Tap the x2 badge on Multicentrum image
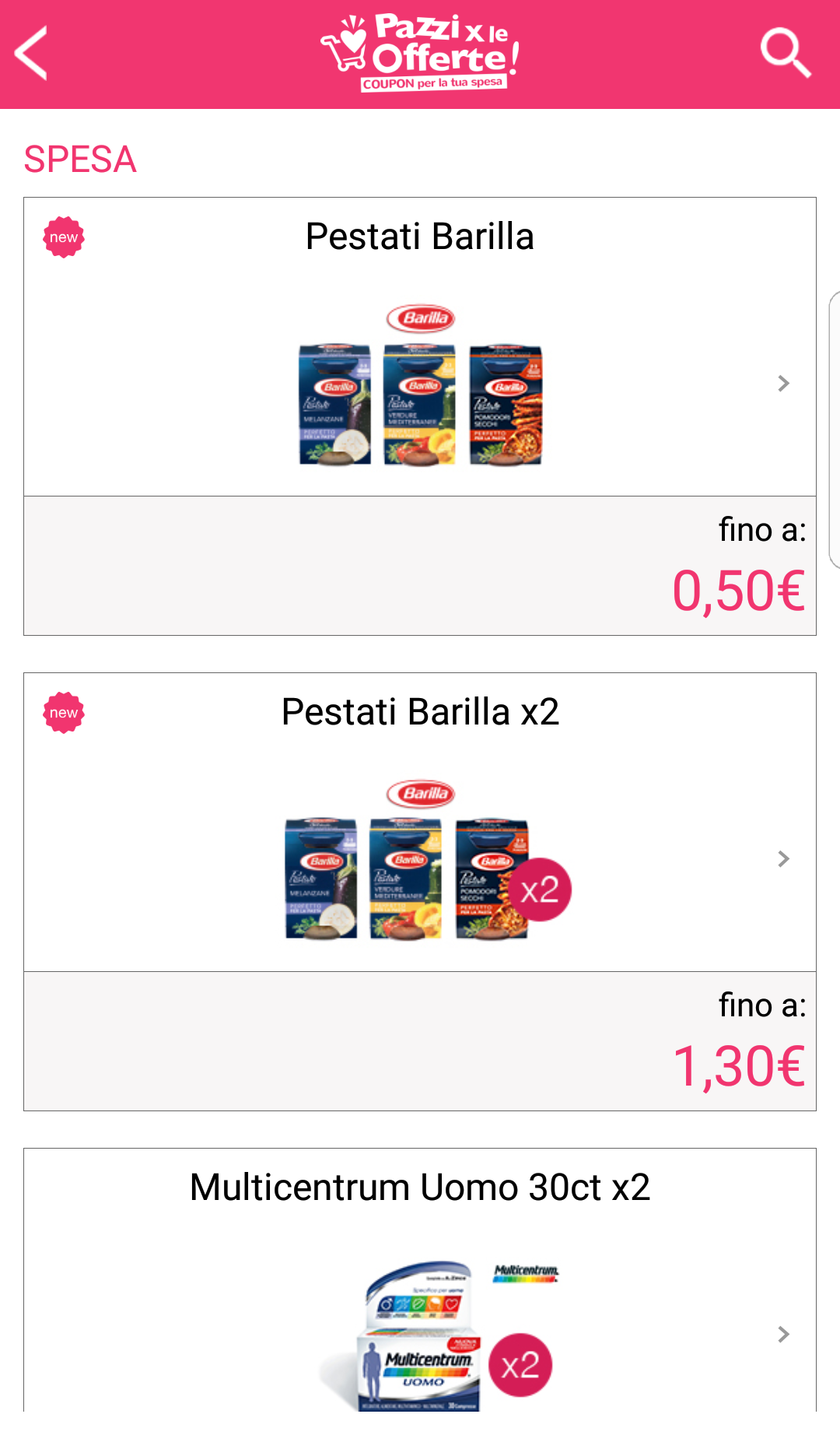 [520, 1365]
